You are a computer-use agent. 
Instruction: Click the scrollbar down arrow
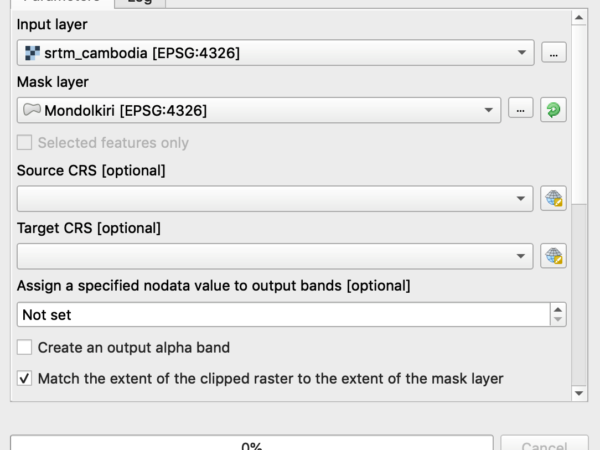[579, 393]
